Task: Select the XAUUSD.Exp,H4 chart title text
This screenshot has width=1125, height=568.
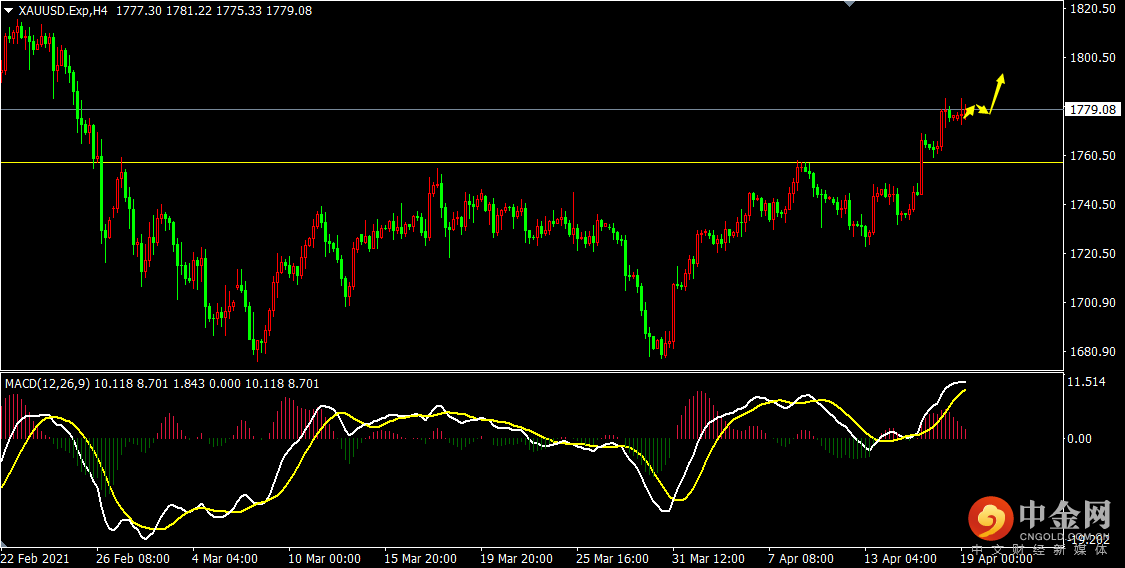Action: [x=62, y=11]
